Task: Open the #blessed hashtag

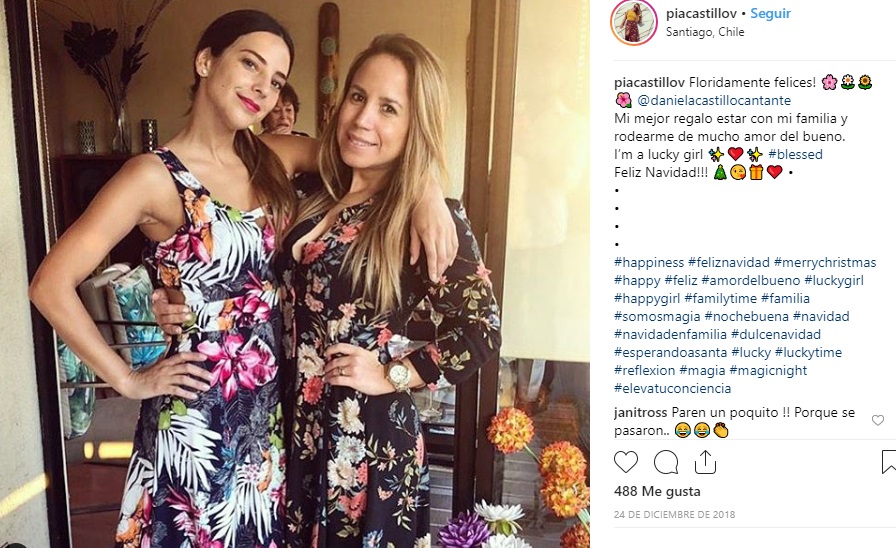Action: pyautogui.click(x=795, y=154)
